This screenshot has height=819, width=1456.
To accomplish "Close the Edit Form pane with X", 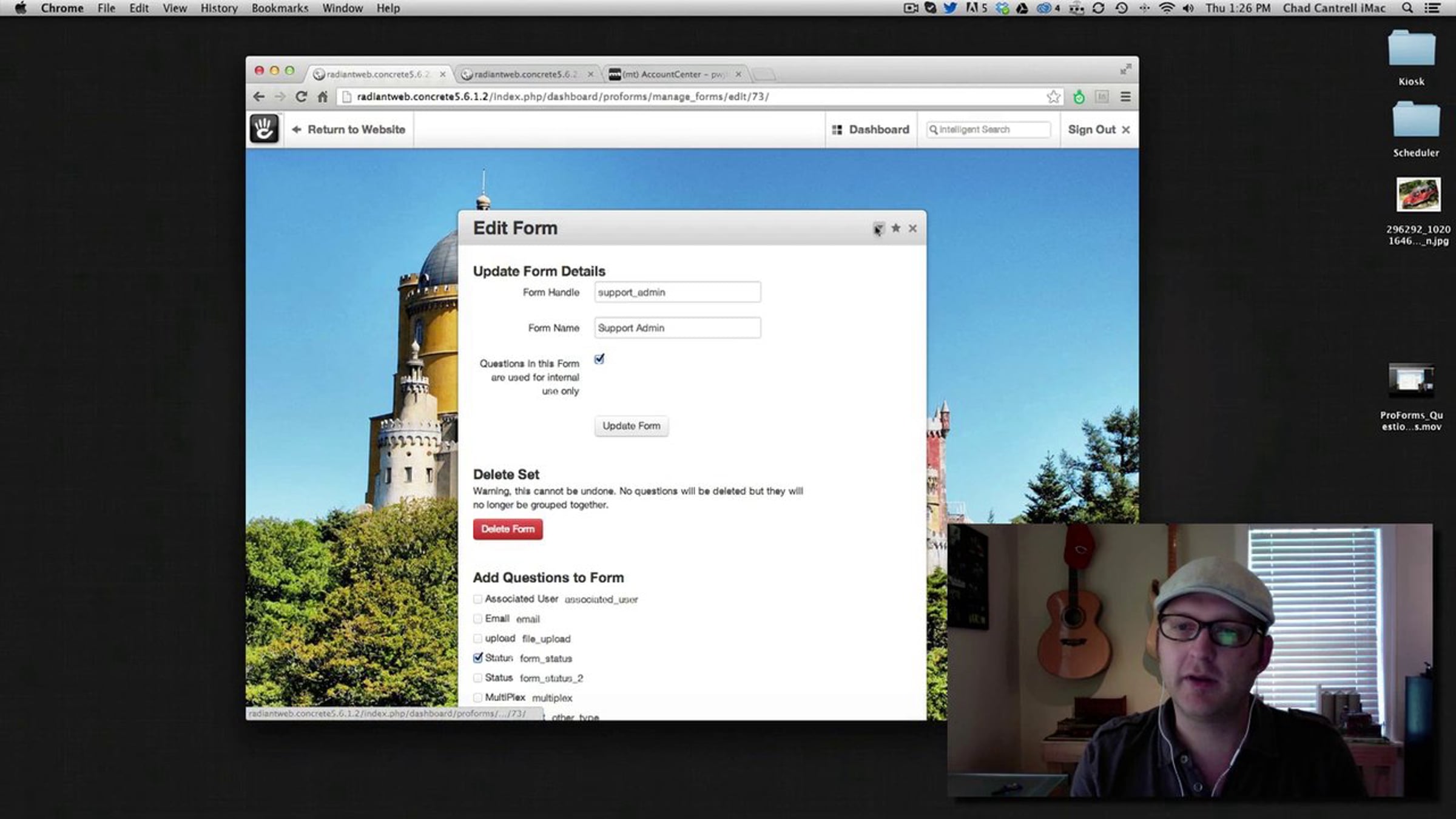I will [x=912, y=228].
